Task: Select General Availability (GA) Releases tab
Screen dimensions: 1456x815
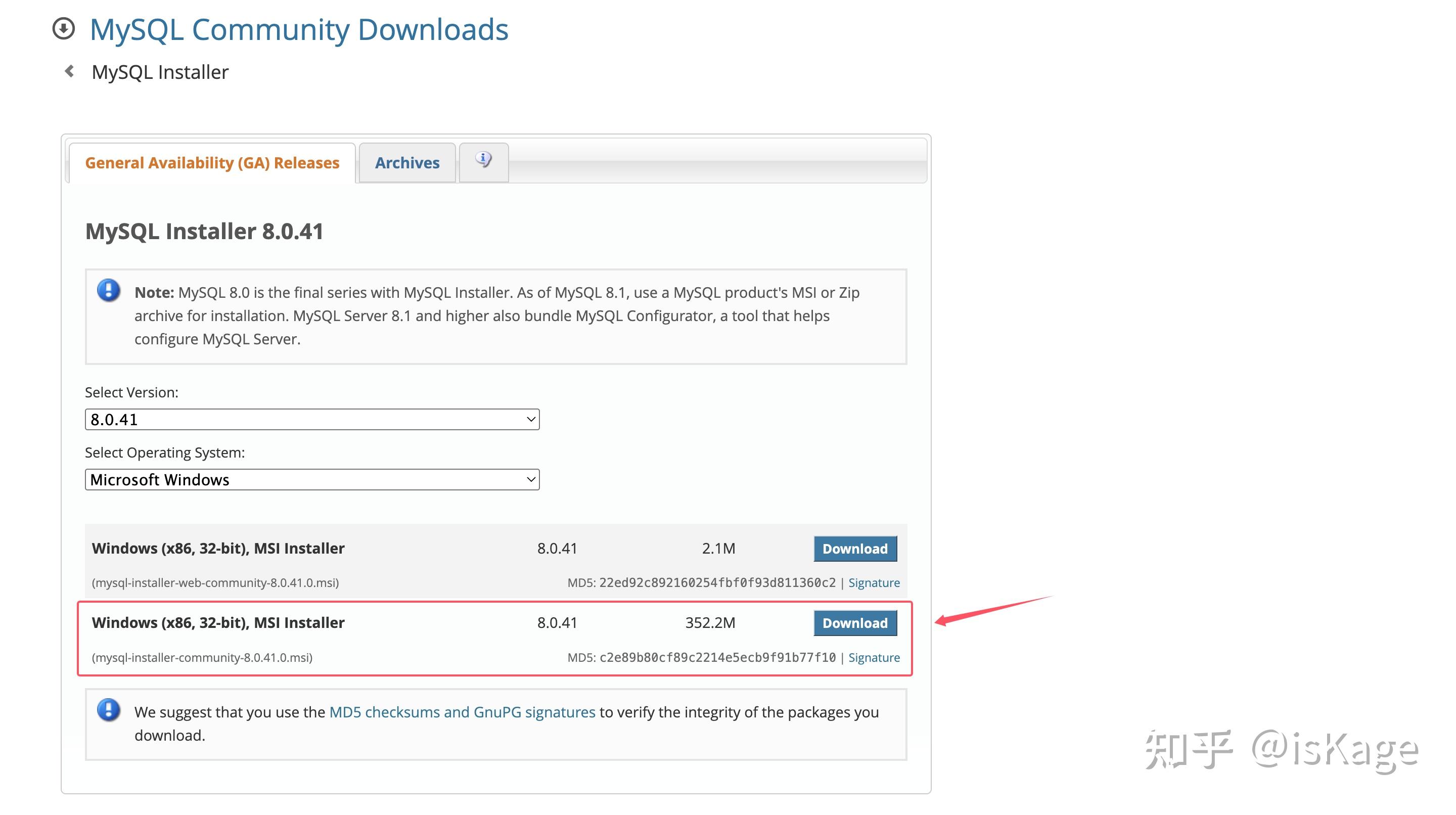Action: 212,163
